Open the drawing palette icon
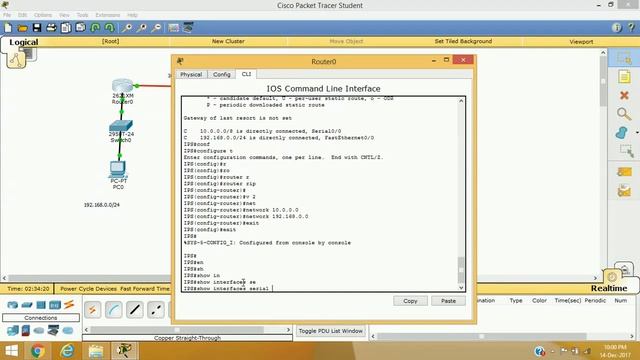The height and width of the screenshot is (360, 640). click(173, 28)
